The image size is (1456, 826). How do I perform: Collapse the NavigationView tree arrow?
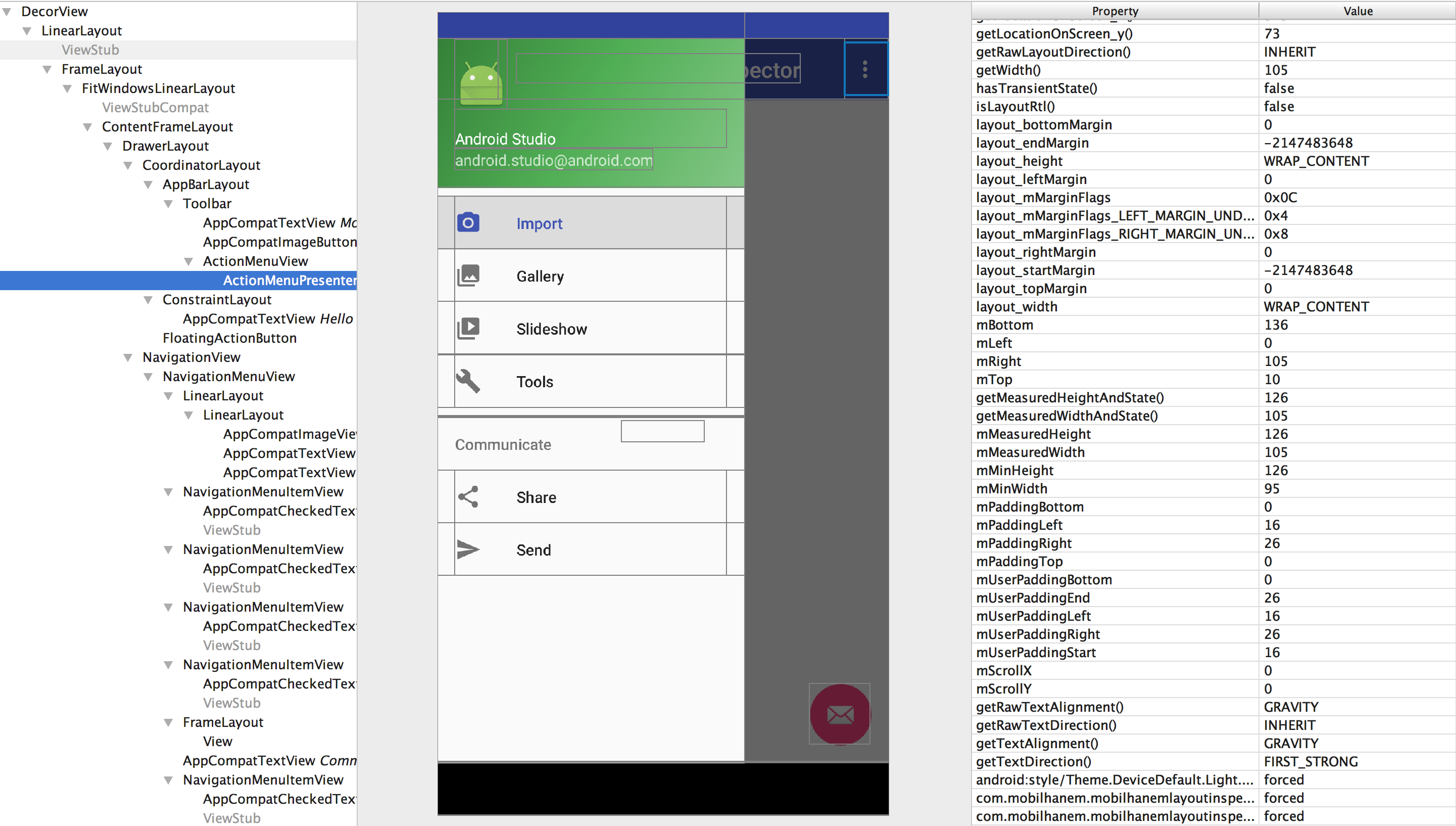pos(128,357)
